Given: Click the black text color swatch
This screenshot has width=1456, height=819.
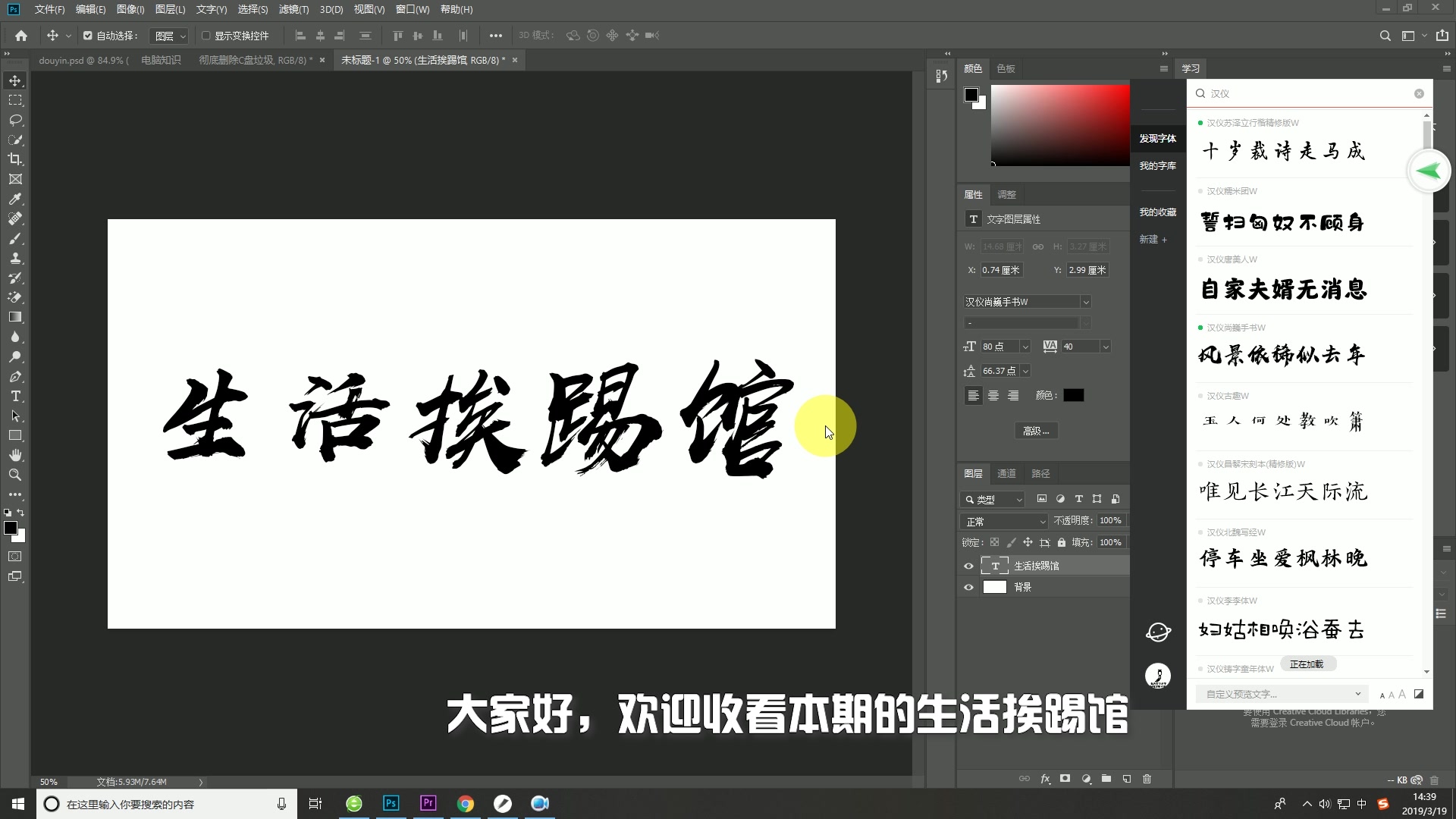Looking at the screenshot, I should click(x=1073, y=394).
